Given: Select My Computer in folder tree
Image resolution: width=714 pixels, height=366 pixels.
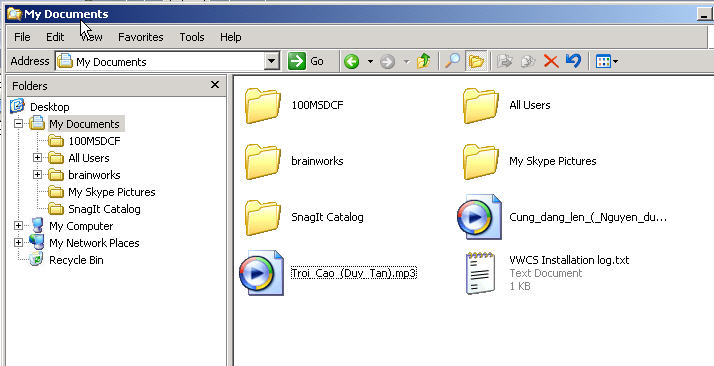Looking at the screenshot, I should click(81, 226).
